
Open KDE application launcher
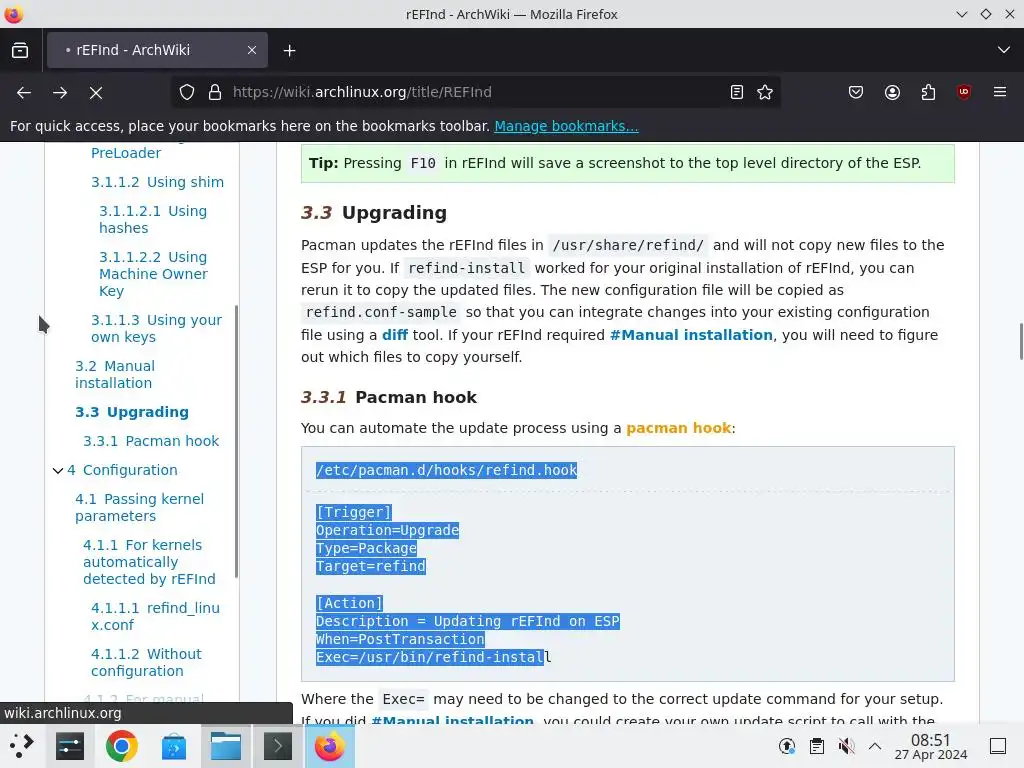click(x=21, y=746)
